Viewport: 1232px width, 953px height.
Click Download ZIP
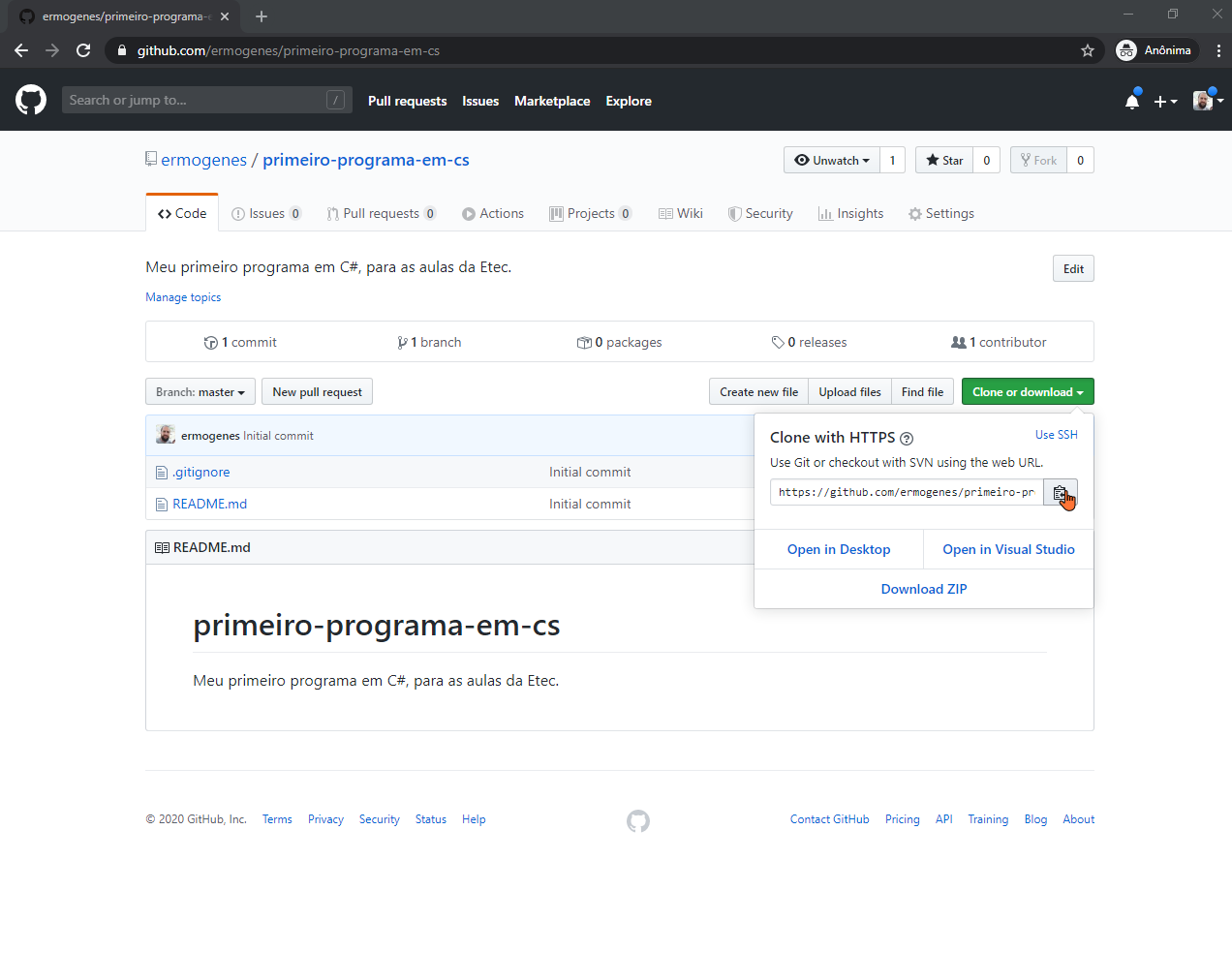(x=924, y=589)
